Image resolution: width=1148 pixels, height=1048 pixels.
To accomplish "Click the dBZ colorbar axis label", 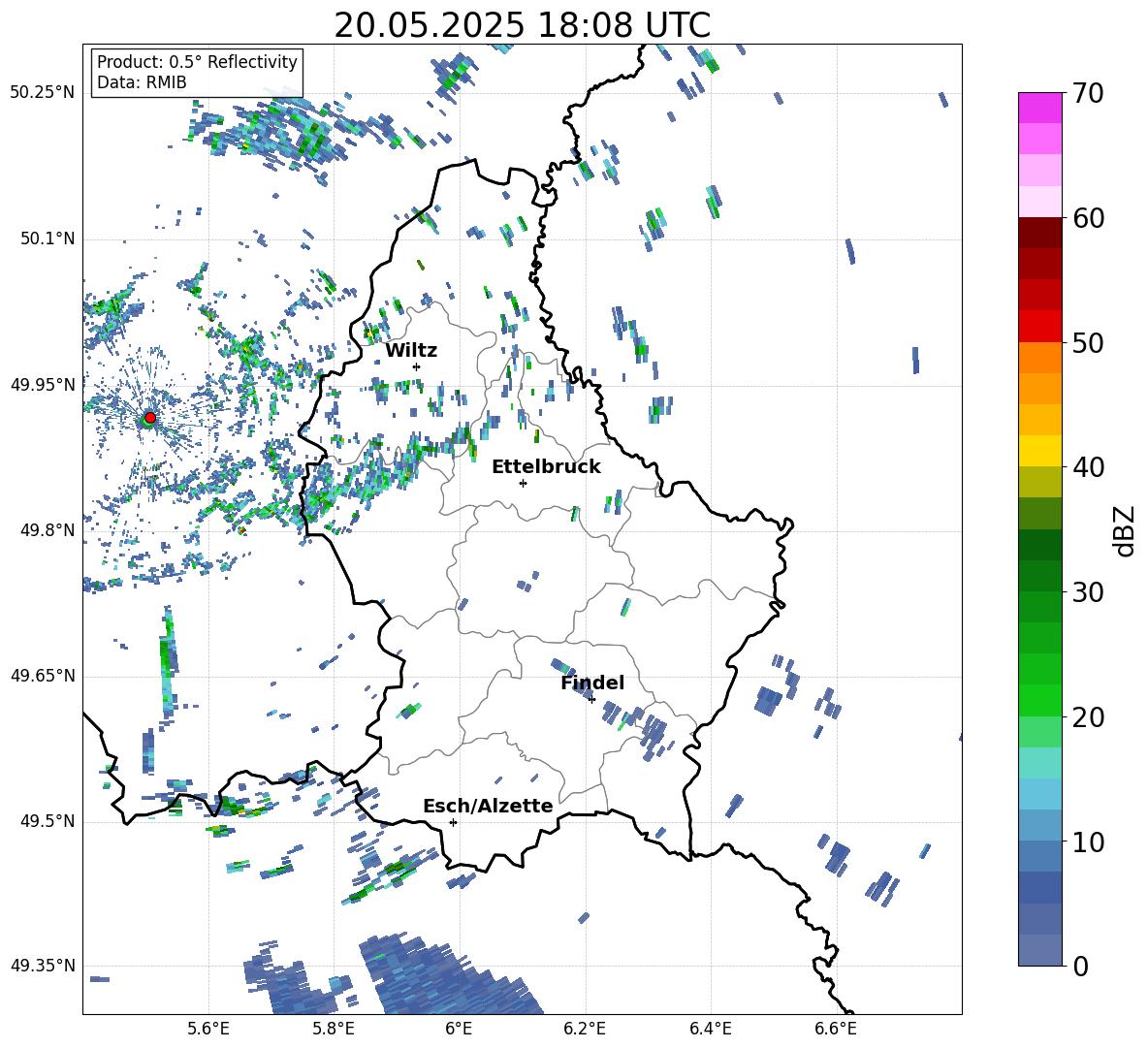I will point(1126,530).
